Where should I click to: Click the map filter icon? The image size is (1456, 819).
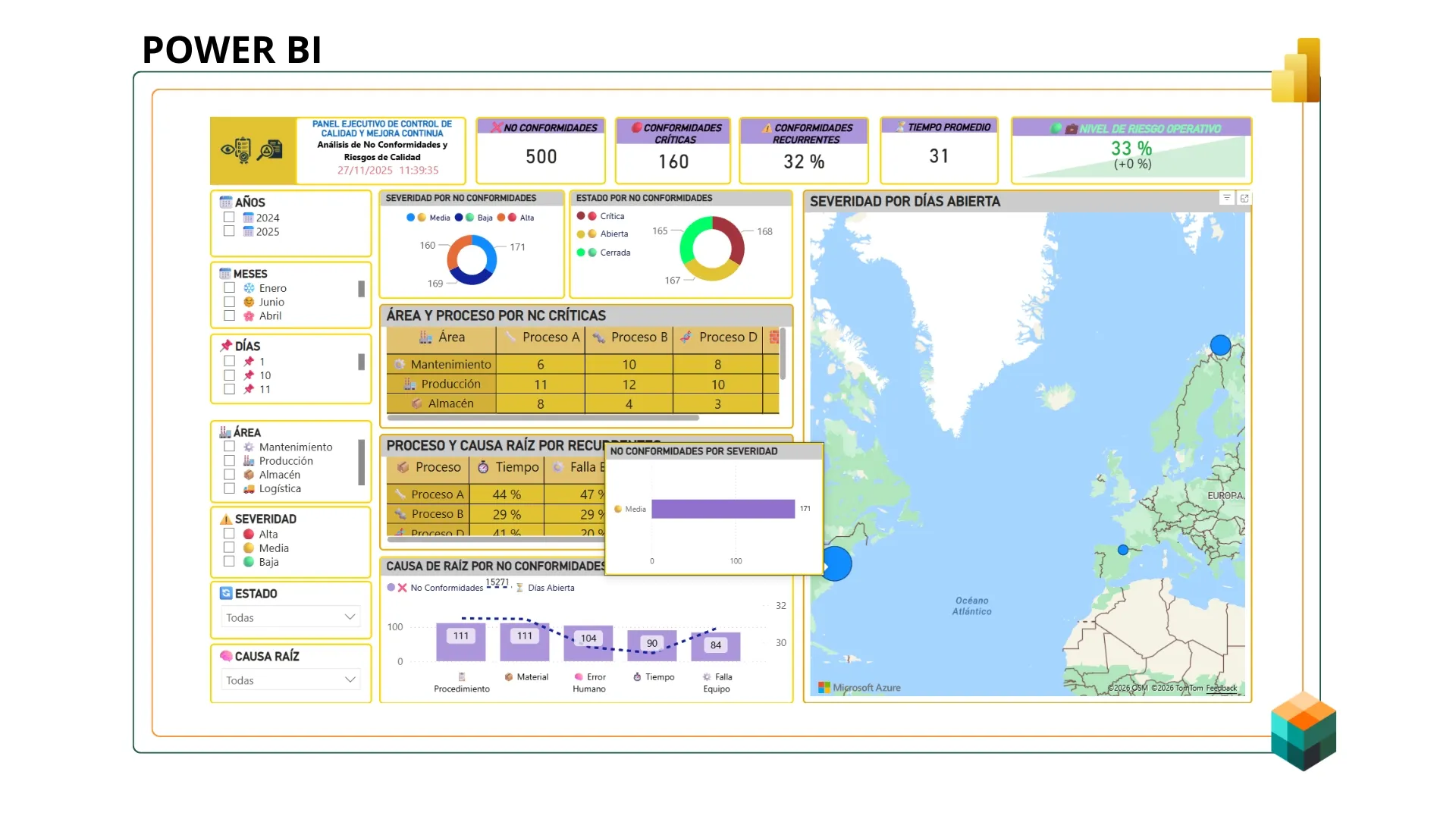tap(1226, 198)
